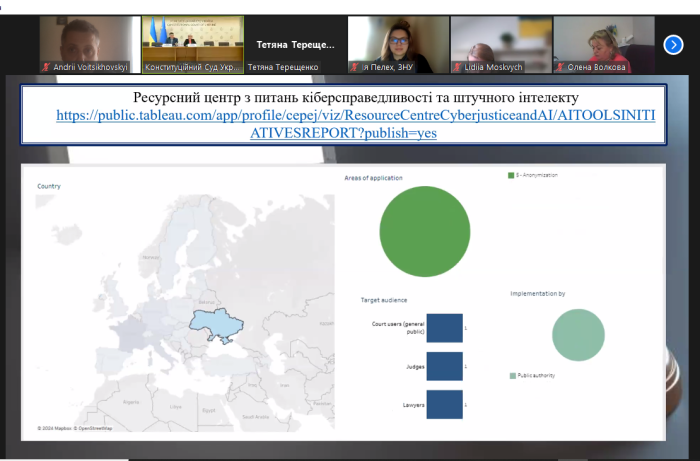Select Lidija Moskvych video thumbnail
700x461 pixels.
tap(499, 43)
